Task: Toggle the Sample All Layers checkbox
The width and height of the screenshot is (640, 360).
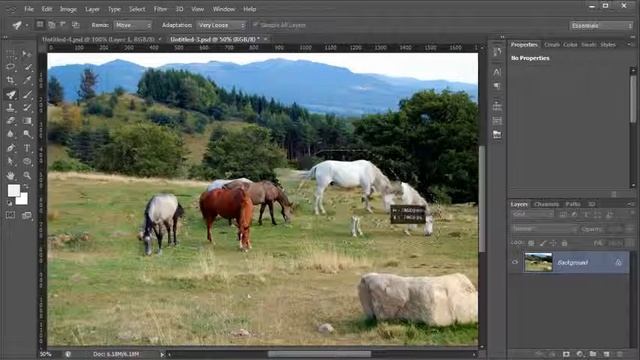Action: click(256, 25)
